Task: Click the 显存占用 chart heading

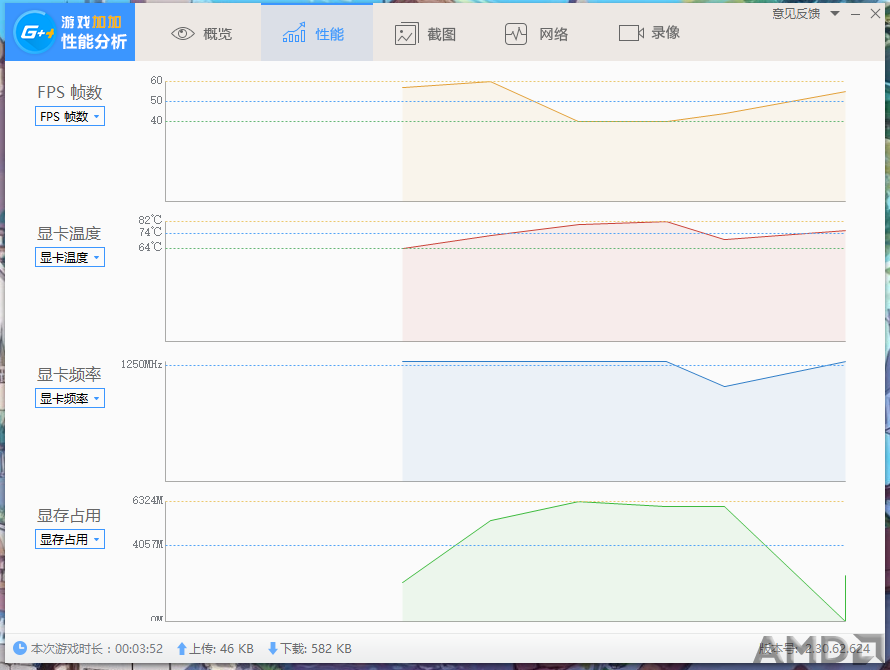Action: click(x=69, y=515)
